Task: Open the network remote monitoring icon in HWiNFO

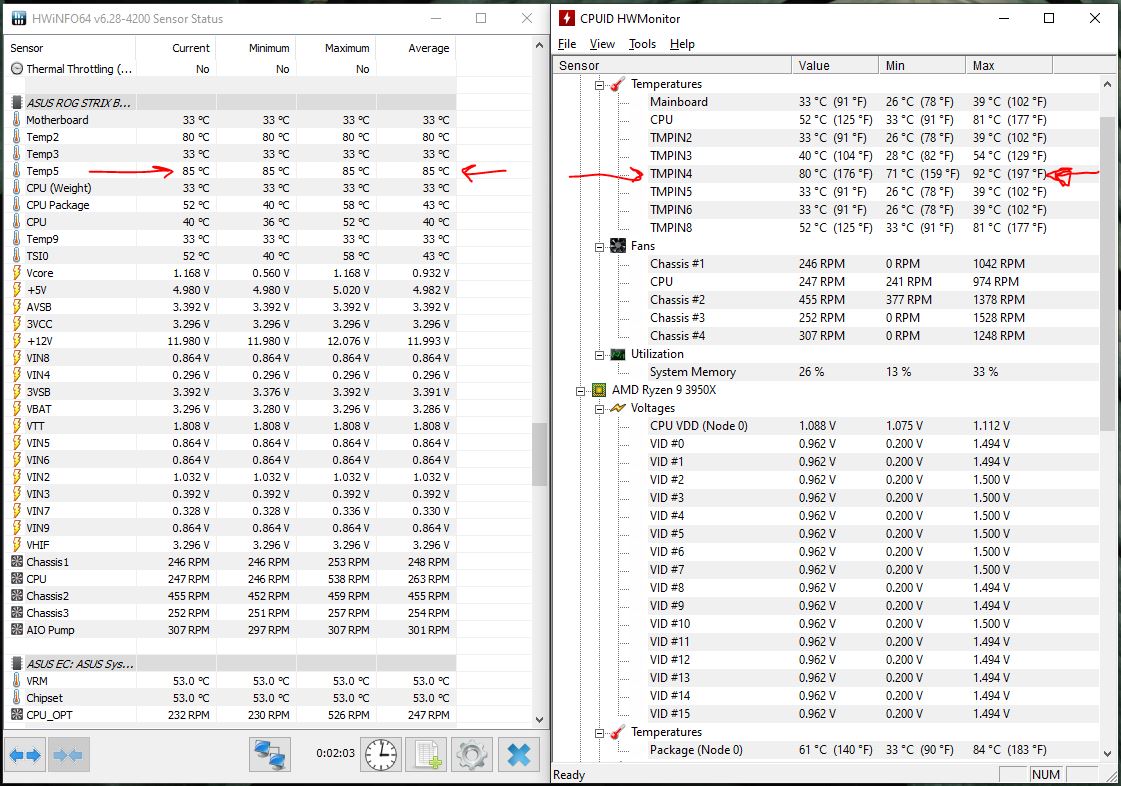Action: pos(270,755)
